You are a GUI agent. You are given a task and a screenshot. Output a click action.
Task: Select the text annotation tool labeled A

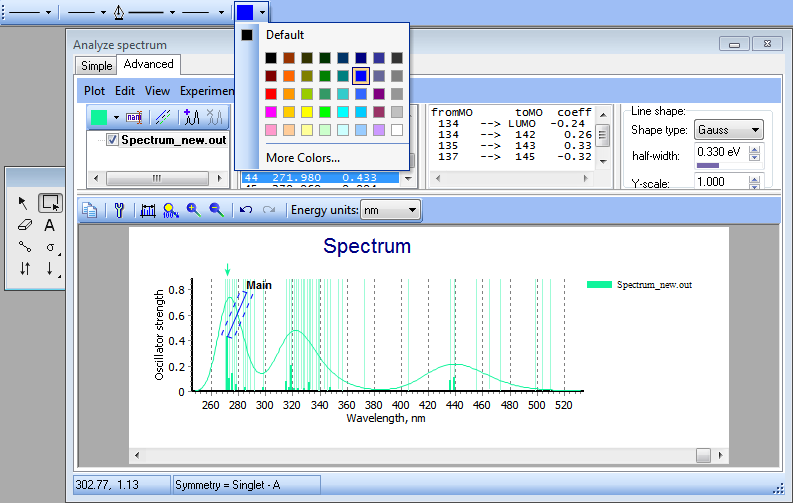49,225
